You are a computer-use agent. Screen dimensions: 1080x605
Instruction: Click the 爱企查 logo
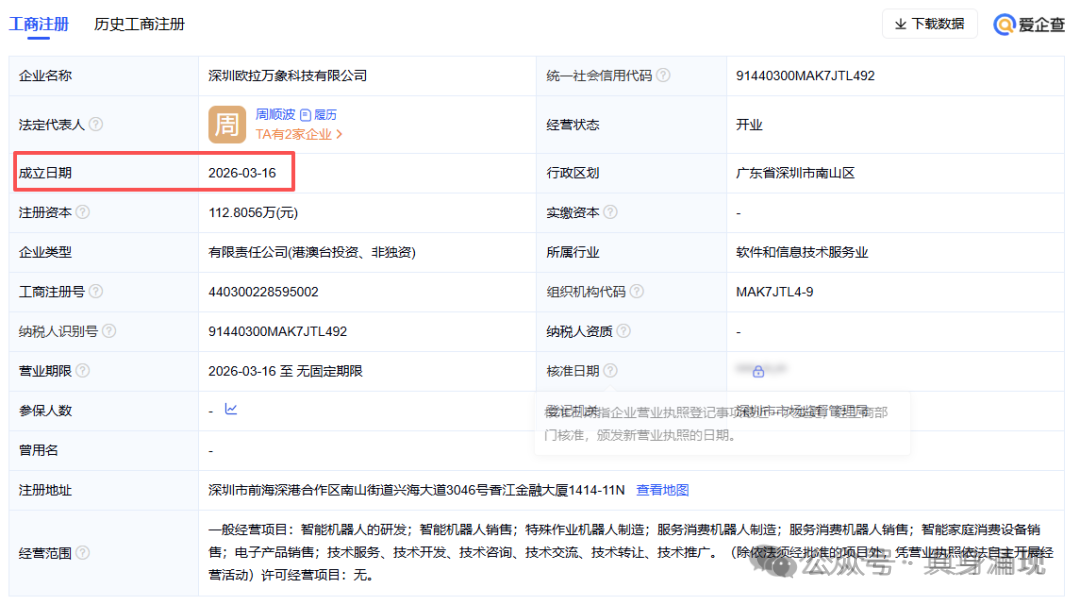tap(1028, 25)
